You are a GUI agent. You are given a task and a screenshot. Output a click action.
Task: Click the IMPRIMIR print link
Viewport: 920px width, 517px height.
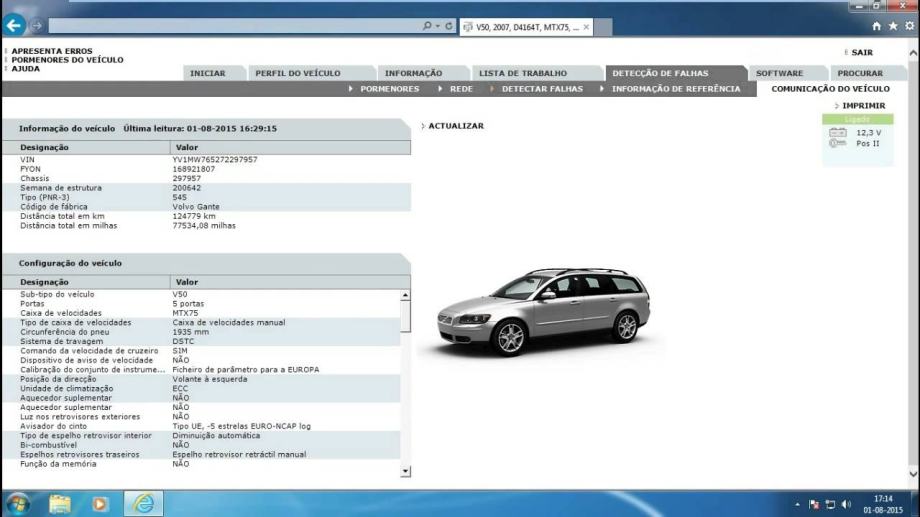pyautogui.click(x=864, y=106)
